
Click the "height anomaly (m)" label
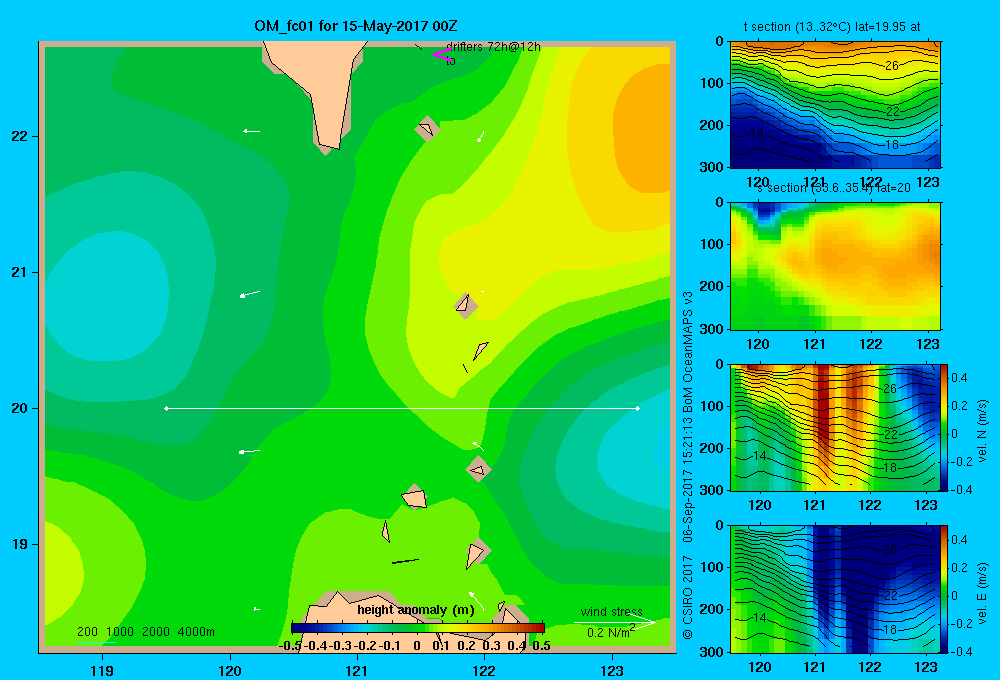416,610
